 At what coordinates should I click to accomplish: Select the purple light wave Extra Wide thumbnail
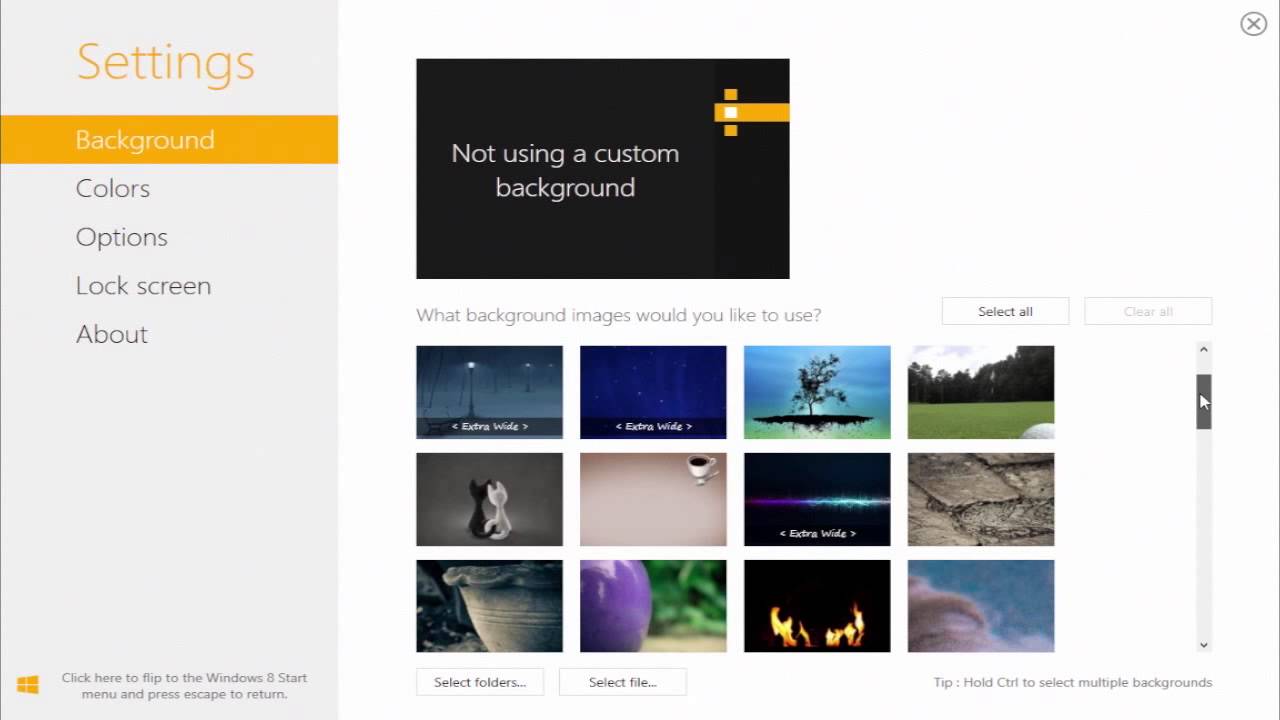[x=817, y=499]
